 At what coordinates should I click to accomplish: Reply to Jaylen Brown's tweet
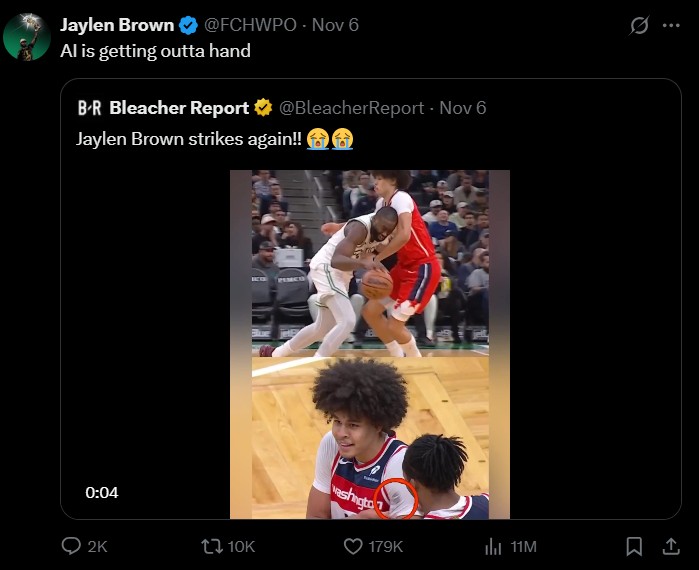pyautogui.click(x=72, y=546)
